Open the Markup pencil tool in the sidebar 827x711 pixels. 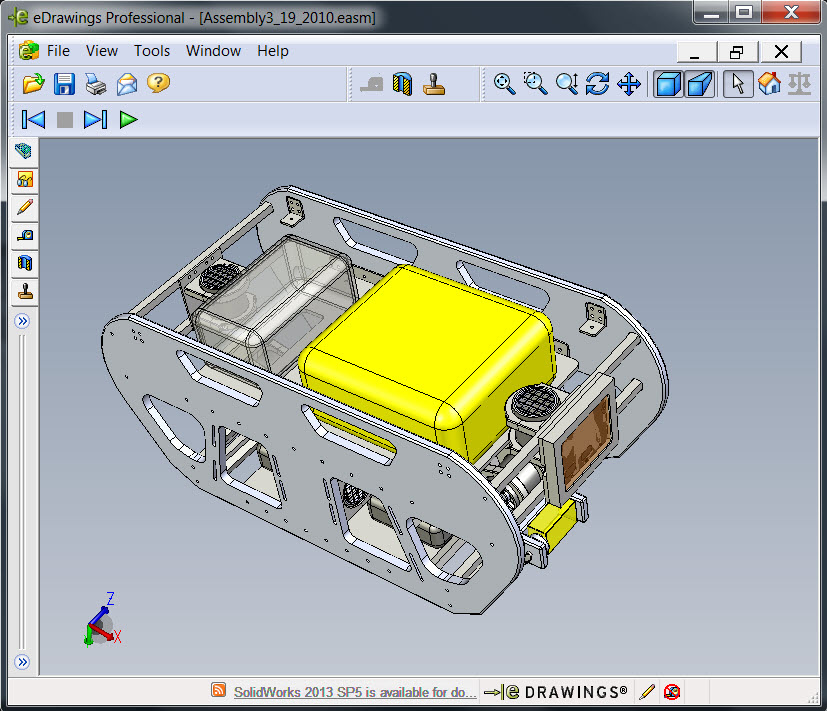(23, 207)
